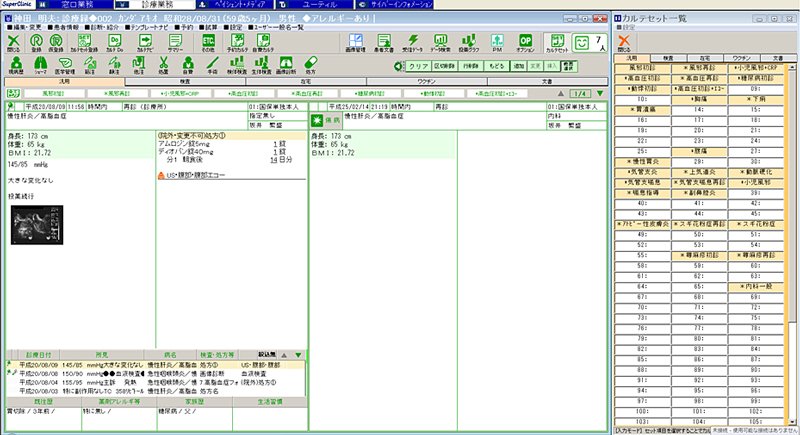The width and height of the screenshot is (800, 435).
Task: Open the 予約 menu
Action: (x=184, y=27)
